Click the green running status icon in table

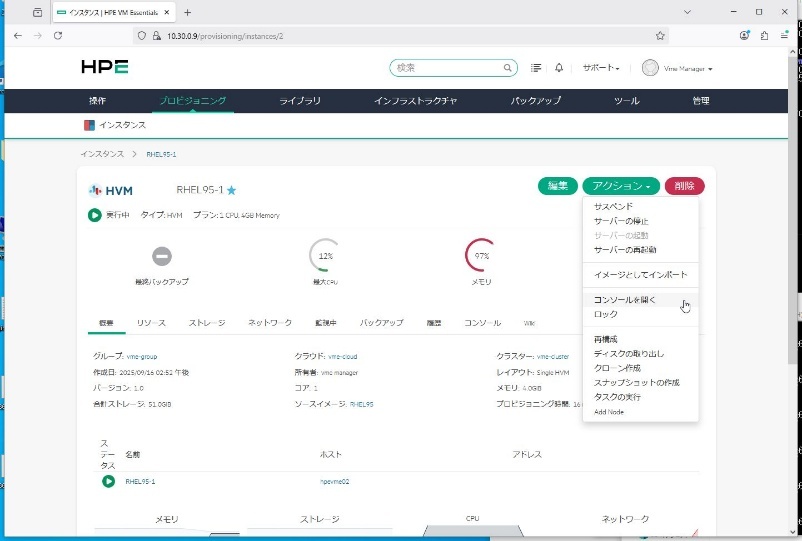[108, 481]
